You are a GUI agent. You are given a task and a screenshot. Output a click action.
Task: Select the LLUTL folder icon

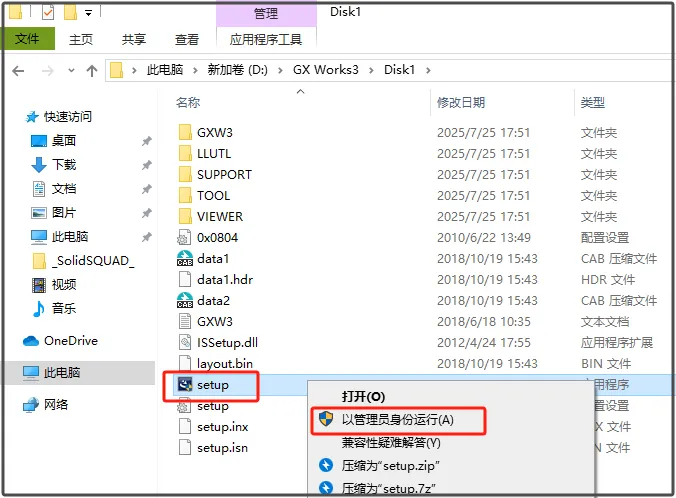(x=185, y=153)
